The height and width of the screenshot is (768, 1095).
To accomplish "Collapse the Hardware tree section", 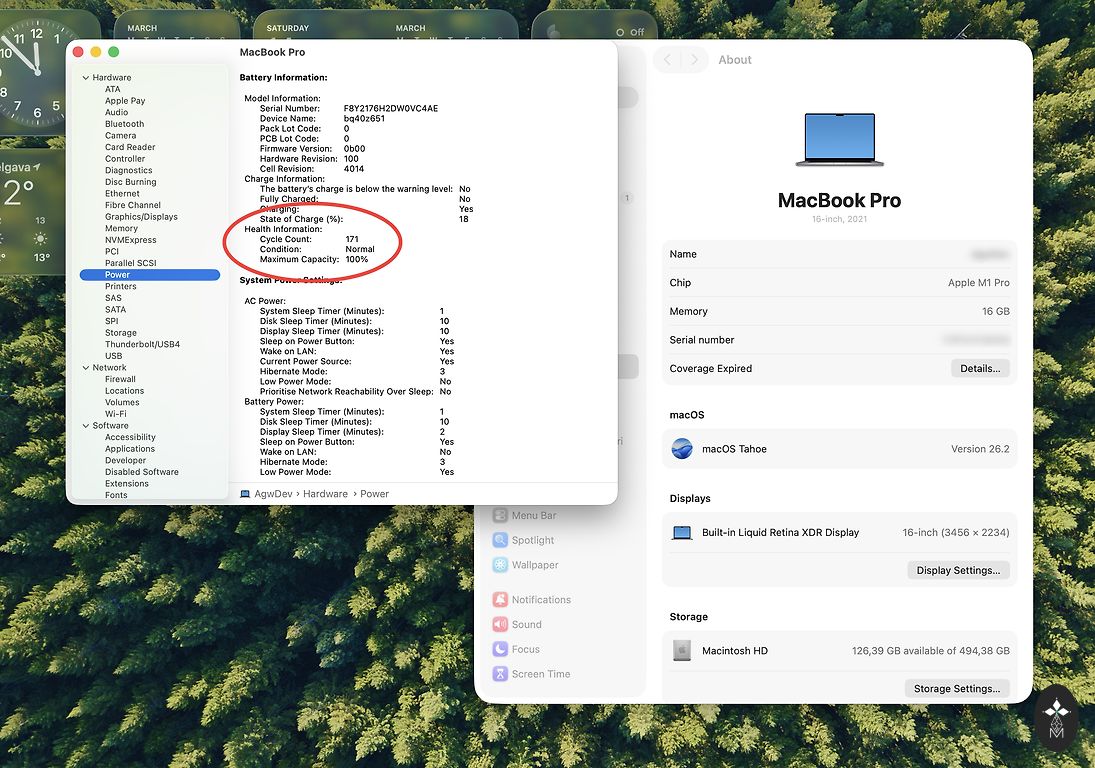I will coord(86,78).
